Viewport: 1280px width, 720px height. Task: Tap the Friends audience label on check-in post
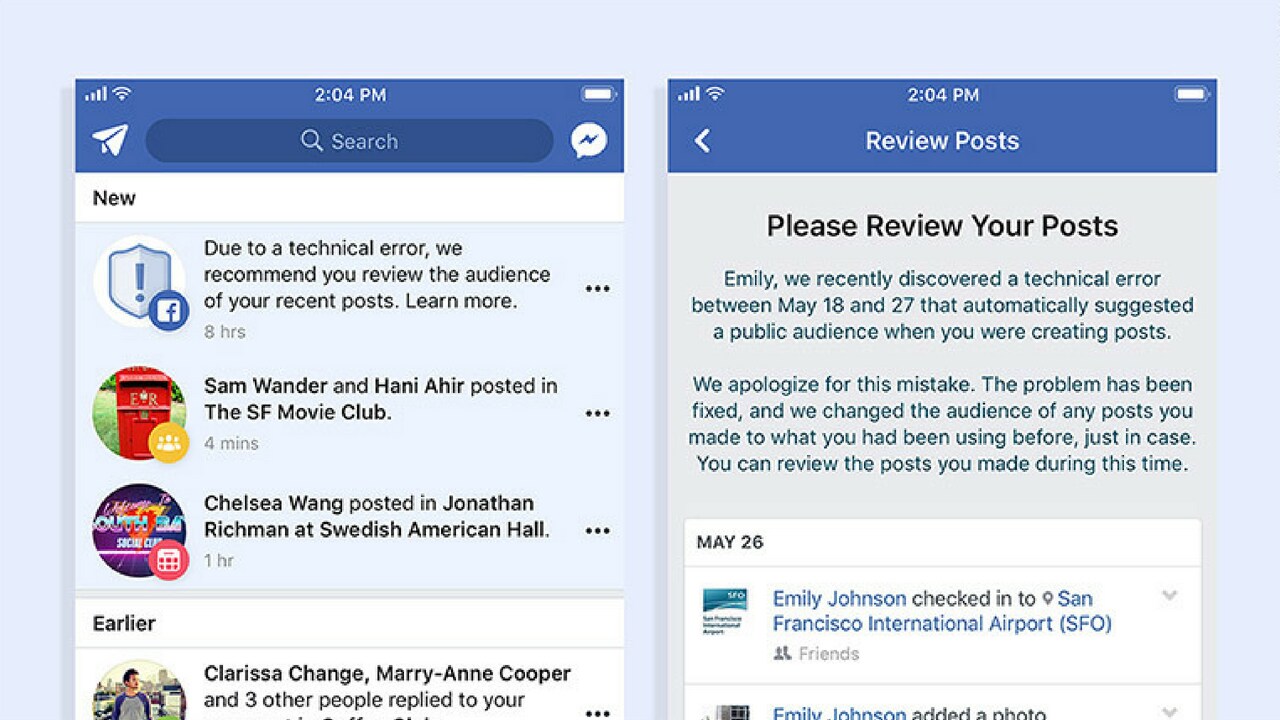pos(816,653)
